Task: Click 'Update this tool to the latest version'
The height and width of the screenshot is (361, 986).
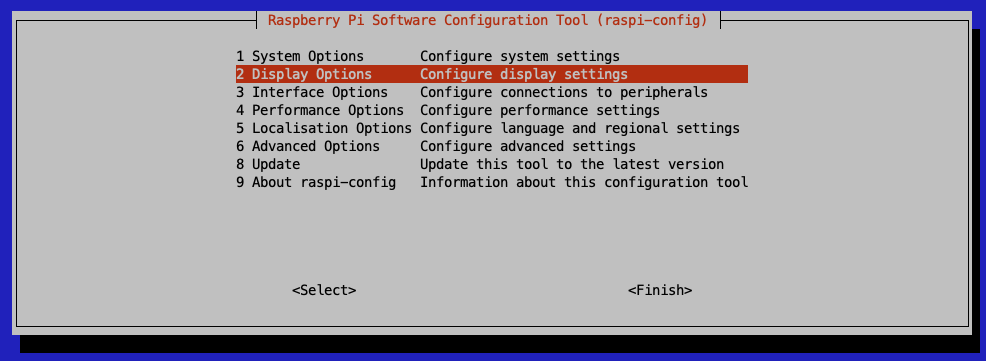Action: coord(572,164)
